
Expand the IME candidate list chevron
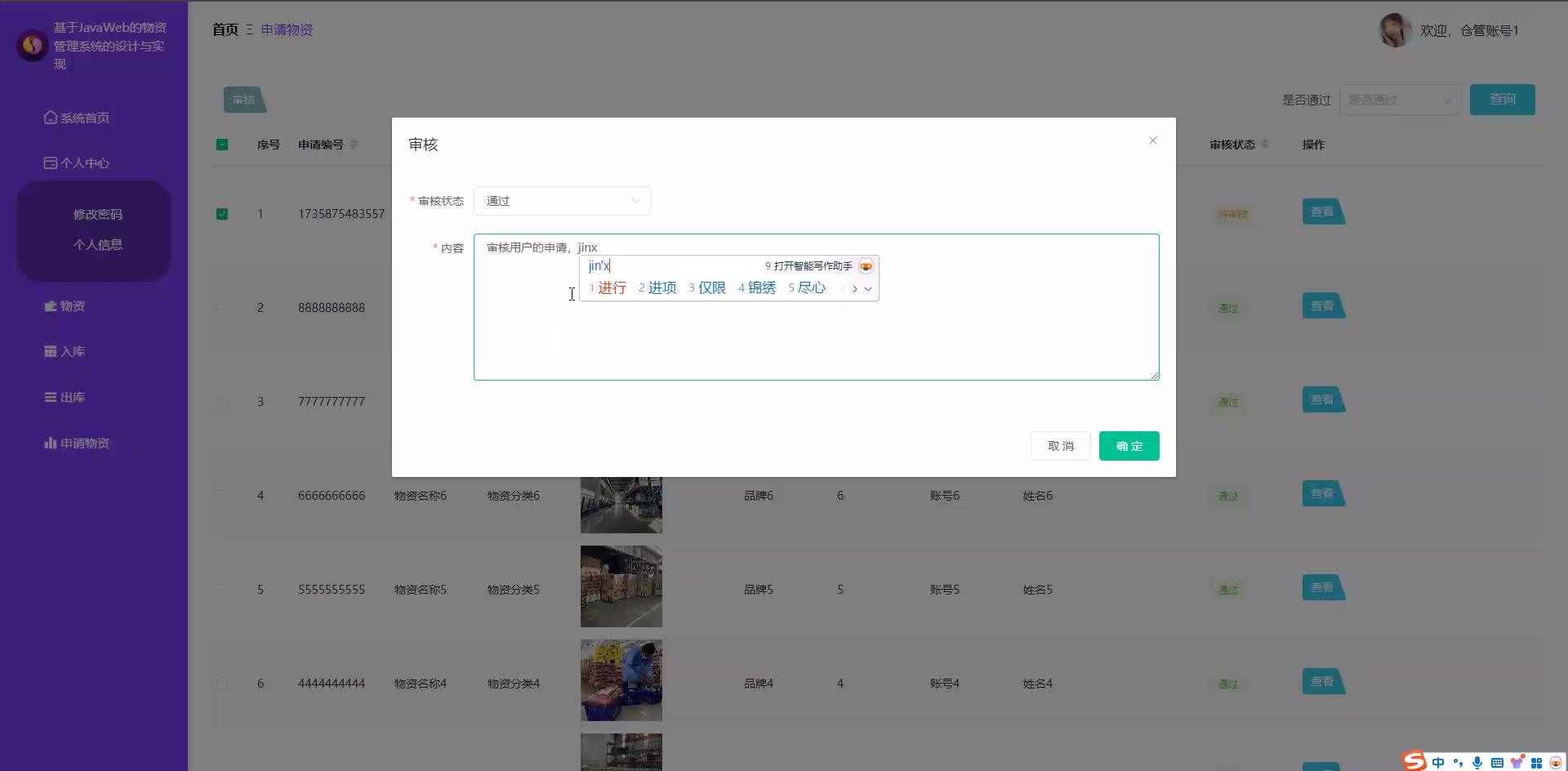coord(868,288)
